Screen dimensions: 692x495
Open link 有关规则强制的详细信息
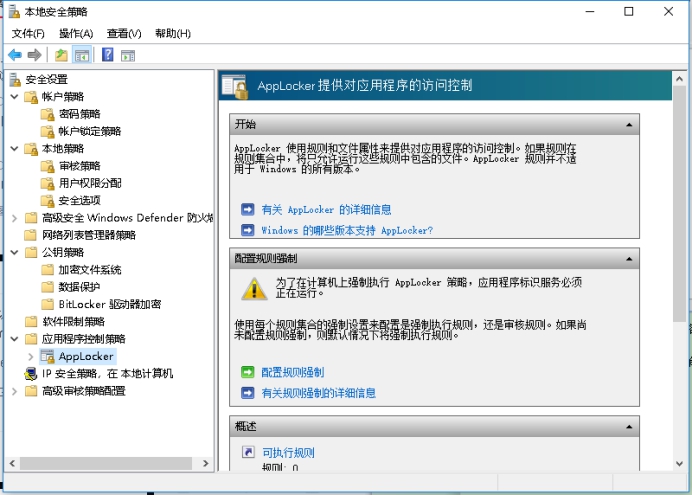319,393
